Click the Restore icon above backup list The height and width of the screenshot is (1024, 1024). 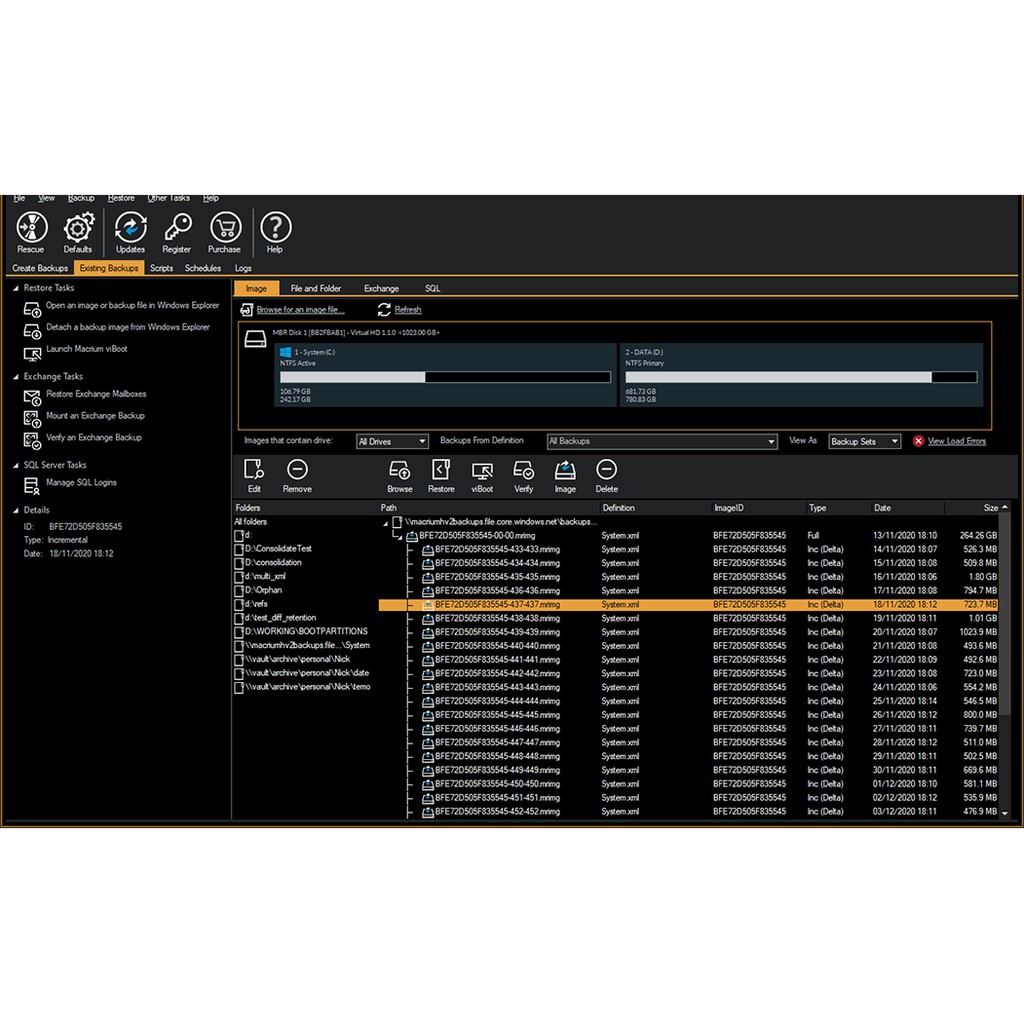click(x=441, y=475)
